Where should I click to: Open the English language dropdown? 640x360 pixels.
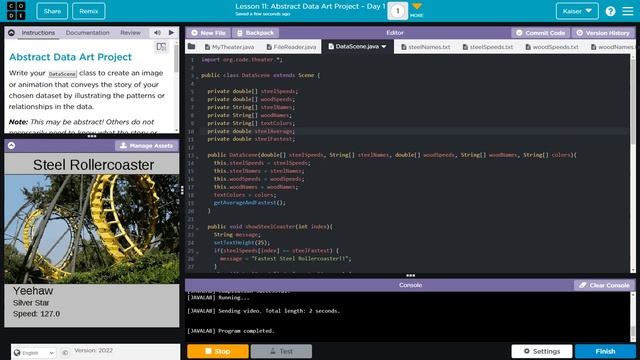pyautogui.click(x=34, y=353)
